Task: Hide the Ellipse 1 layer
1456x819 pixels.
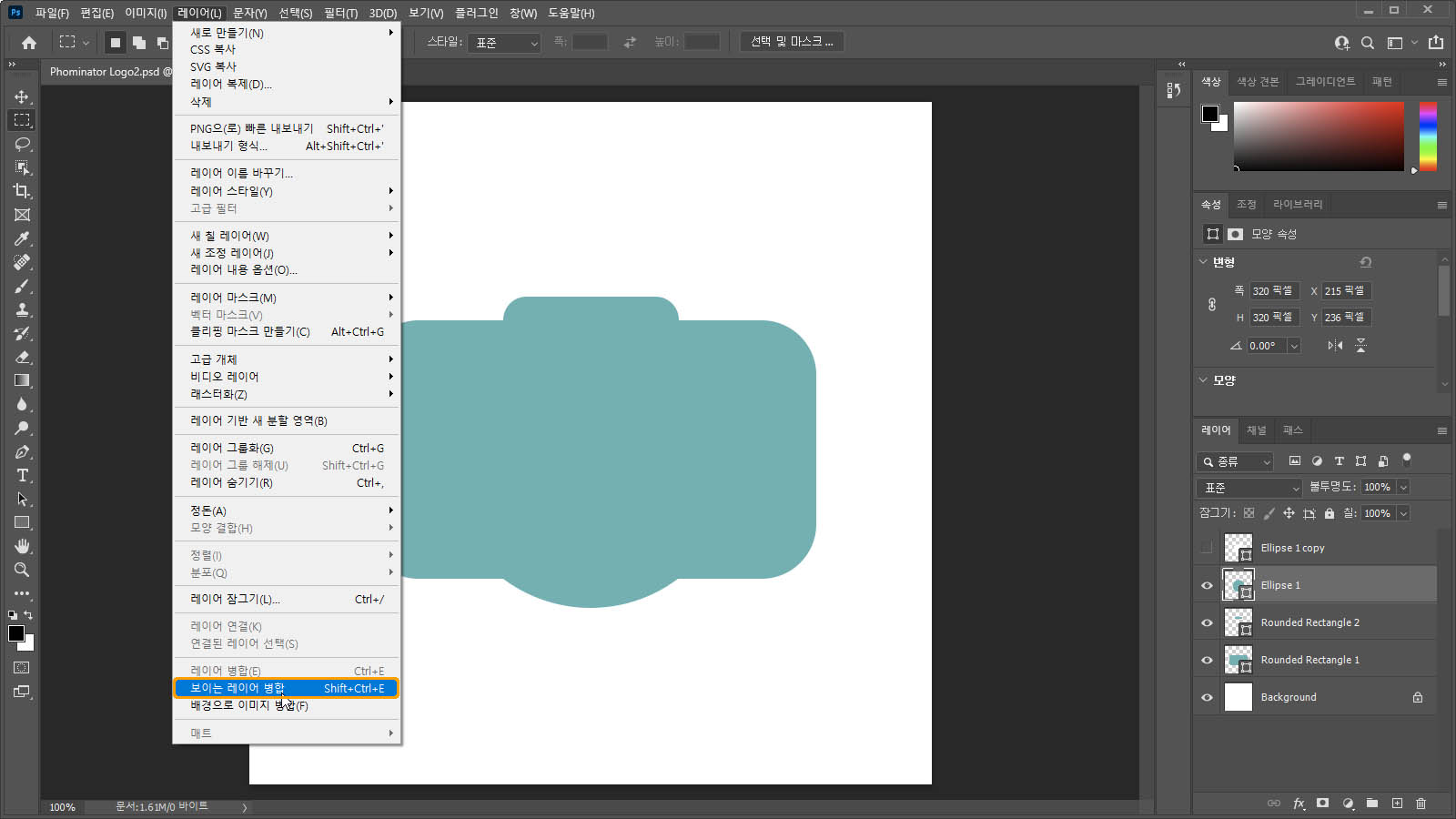Action: click(1207, 585)
